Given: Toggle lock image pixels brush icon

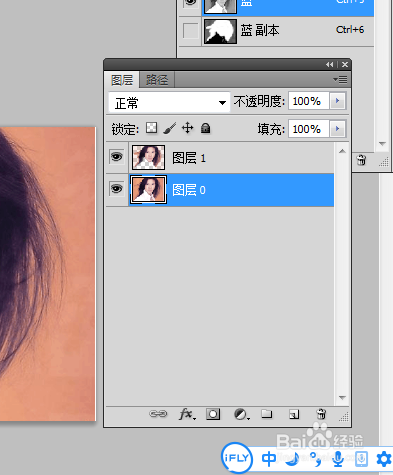Looking at the screenshot, I should [x=170, y=128].
